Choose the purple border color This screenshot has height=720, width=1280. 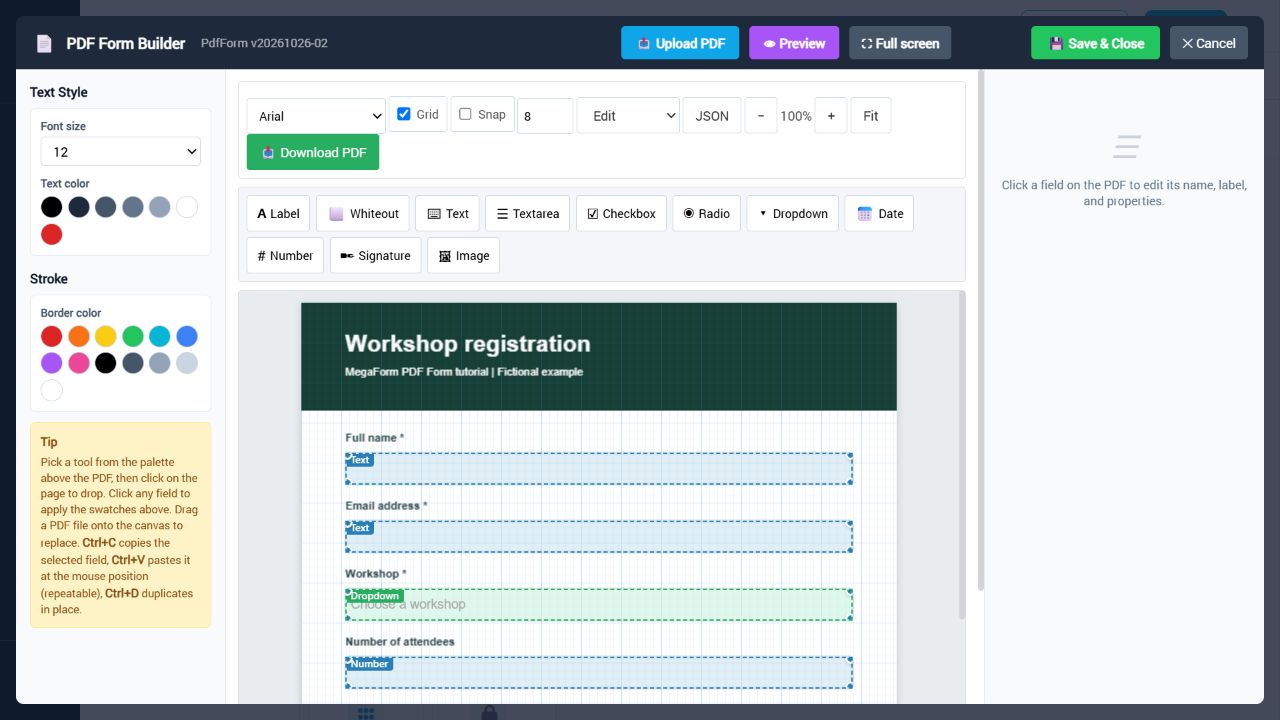[52, 363]
